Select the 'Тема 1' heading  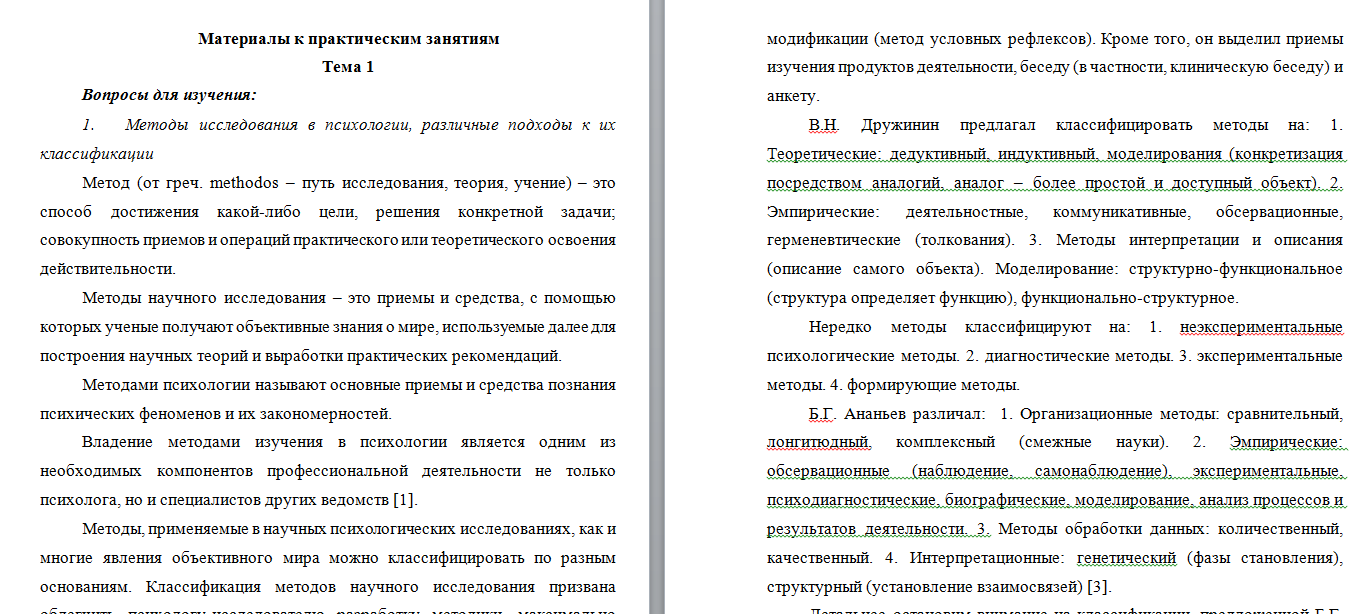pyautogui.click(x=348, y=68)
